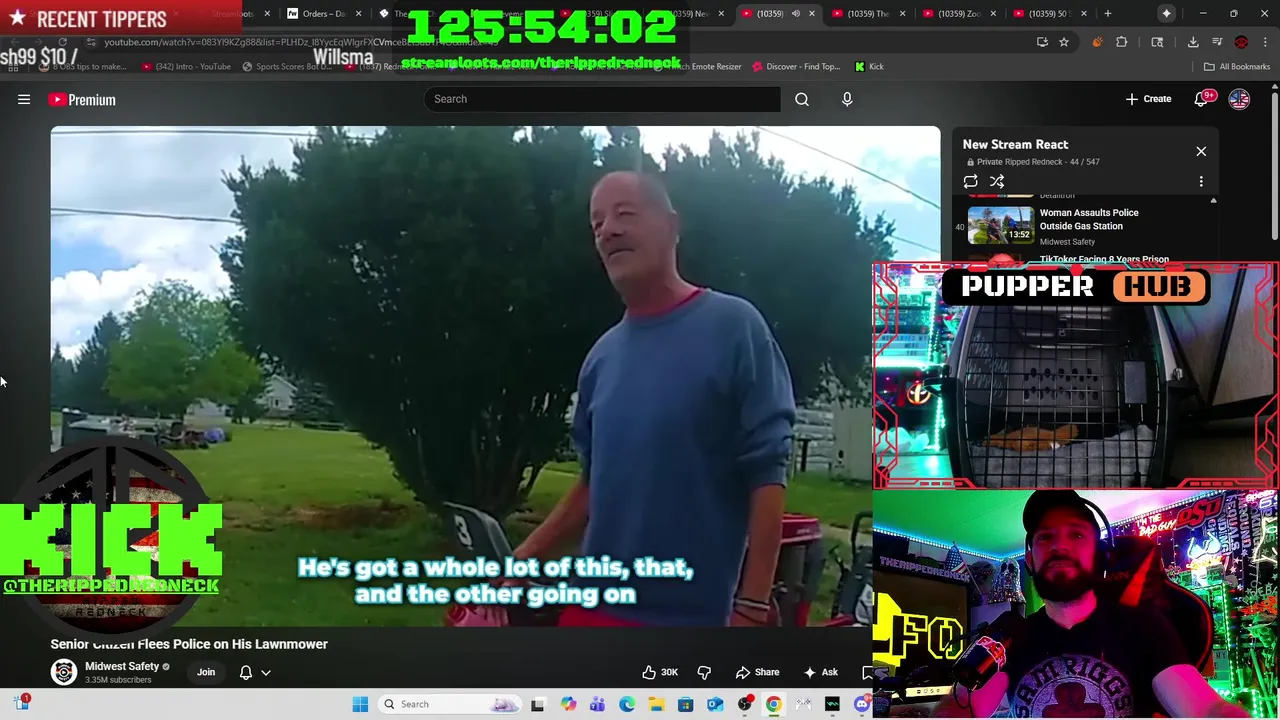Open Outlook from the taskbar
Viewport: 1280px width, 720px height.
click(x=715, y=704)
